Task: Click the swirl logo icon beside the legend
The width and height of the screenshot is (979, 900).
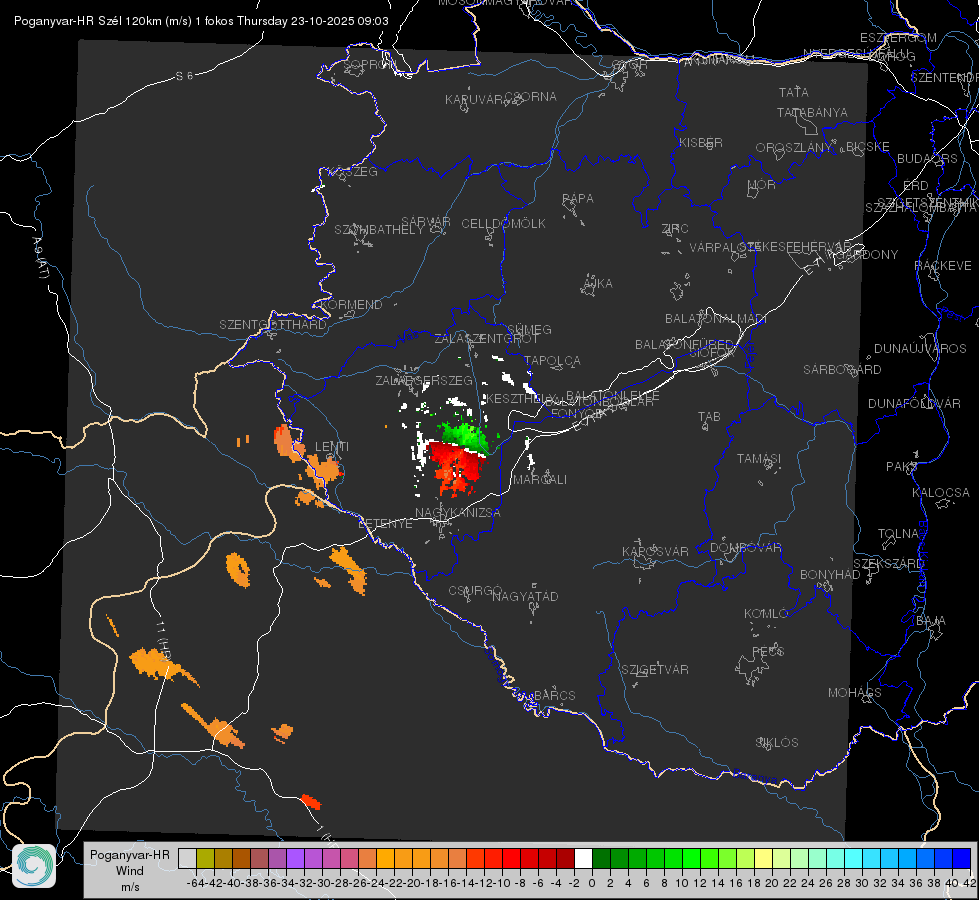Action: (x=34, y=866)
